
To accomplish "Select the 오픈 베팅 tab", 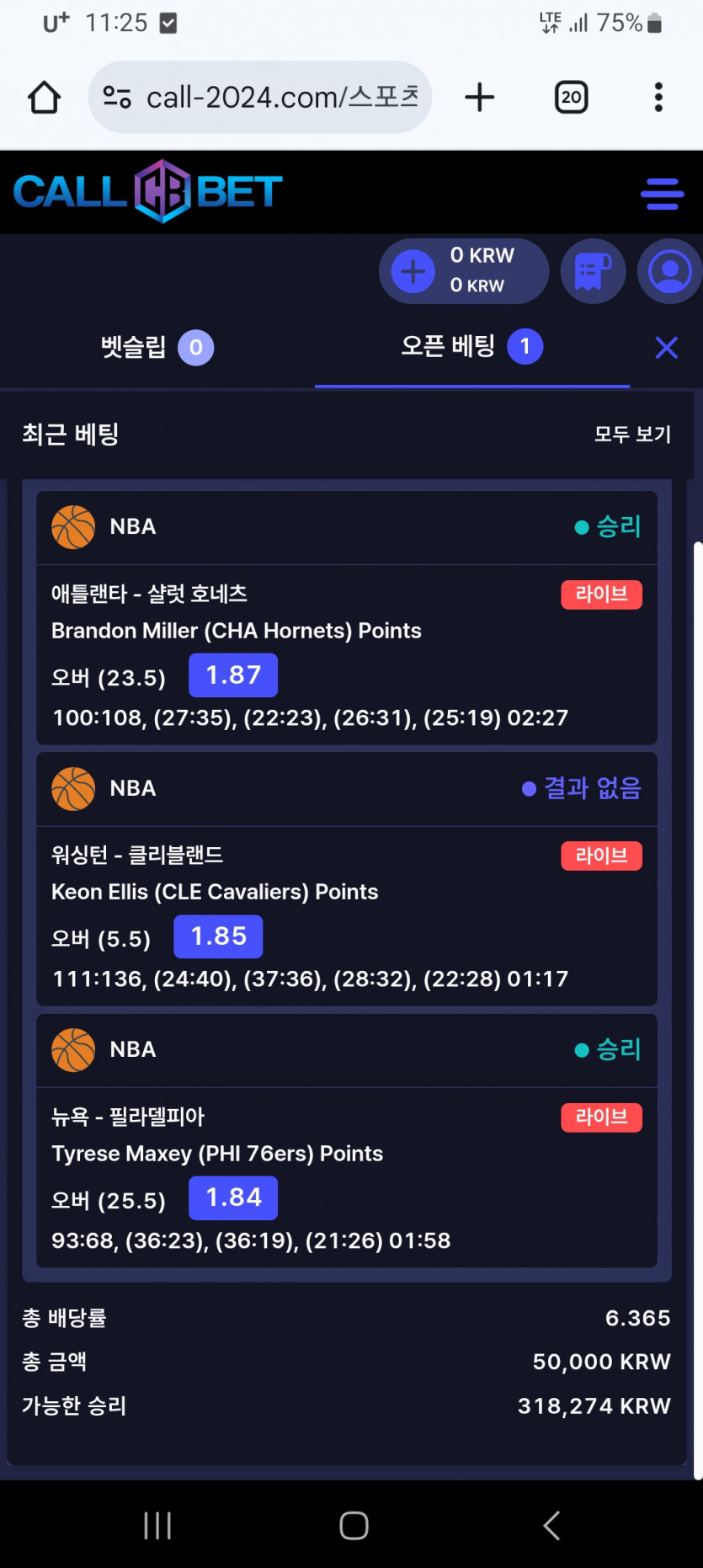I will coord(471,347).
